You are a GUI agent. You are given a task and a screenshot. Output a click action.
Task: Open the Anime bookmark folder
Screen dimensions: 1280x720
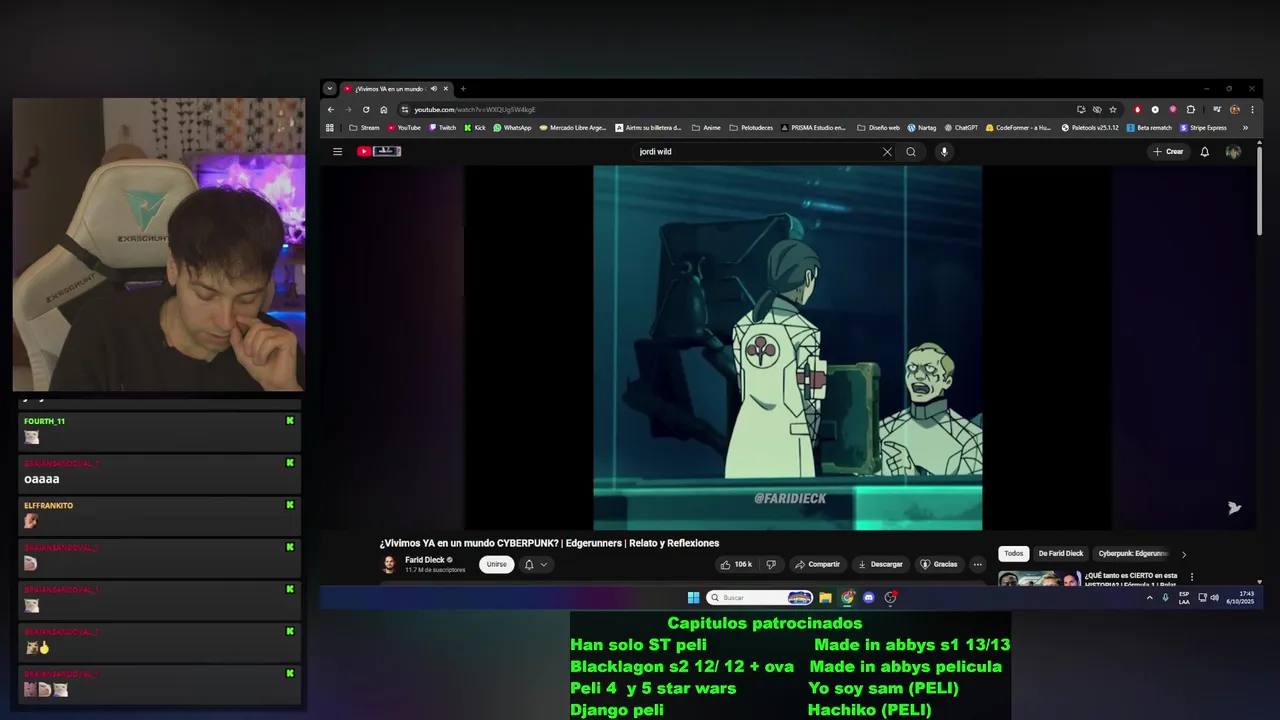(x=706, y=128)
